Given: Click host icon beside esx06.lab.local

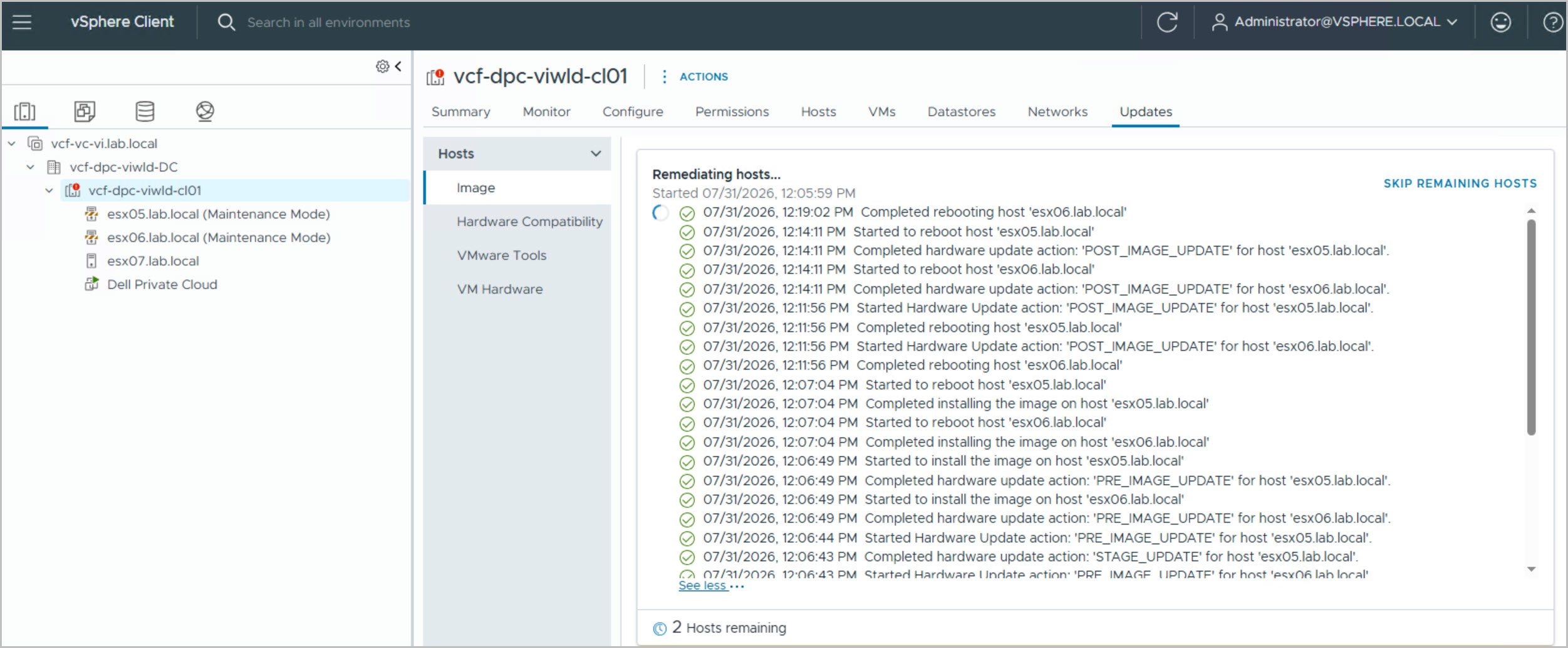Looking at the screenshot, I should tap(91, 237).
